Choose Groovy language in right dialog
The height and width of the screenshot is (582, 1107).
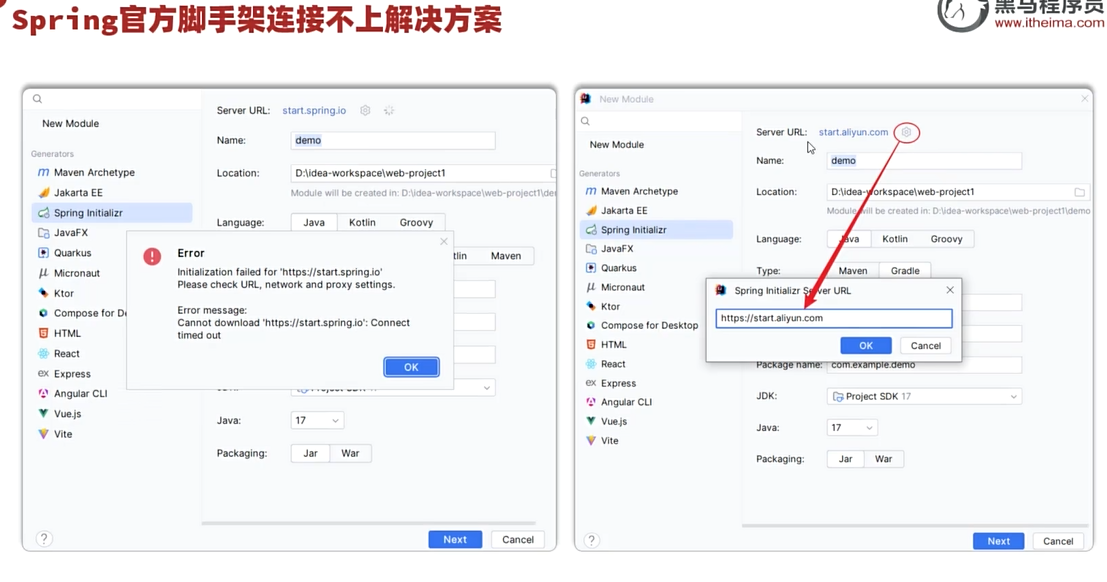coord(947,239)
